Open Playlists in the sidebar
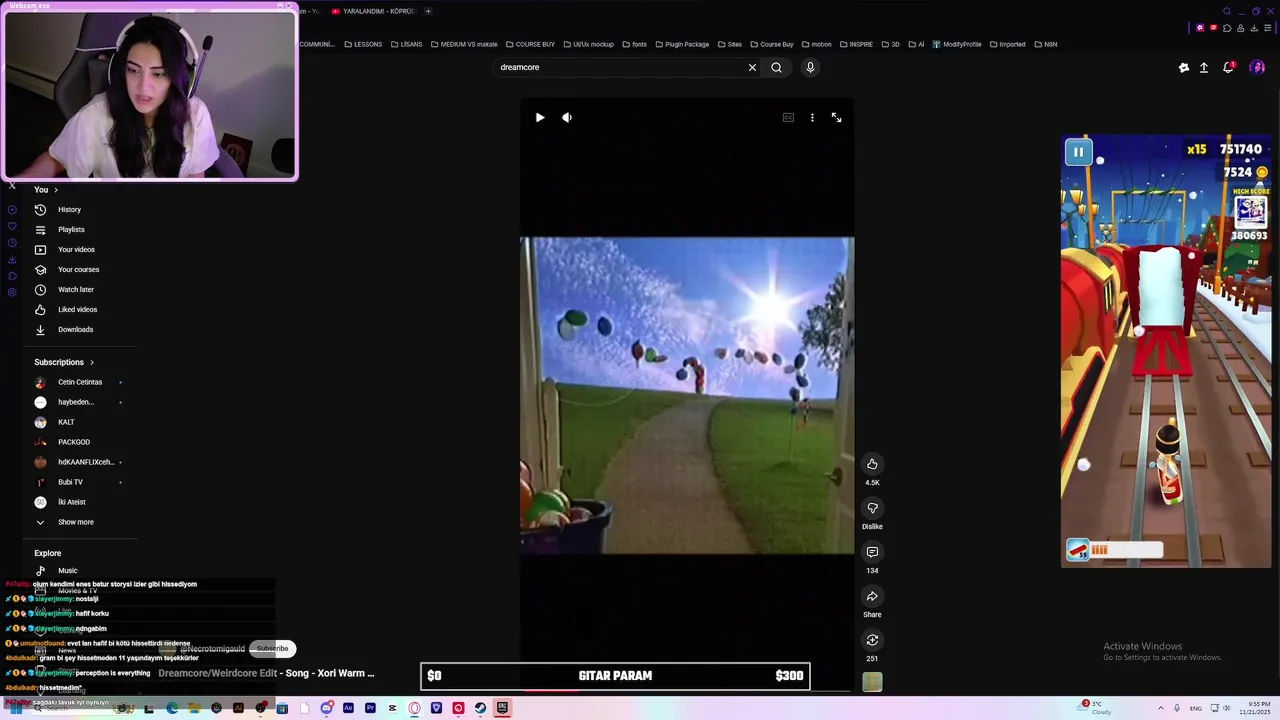Screen dimensions: 1280x720 (x=71, y=229)
